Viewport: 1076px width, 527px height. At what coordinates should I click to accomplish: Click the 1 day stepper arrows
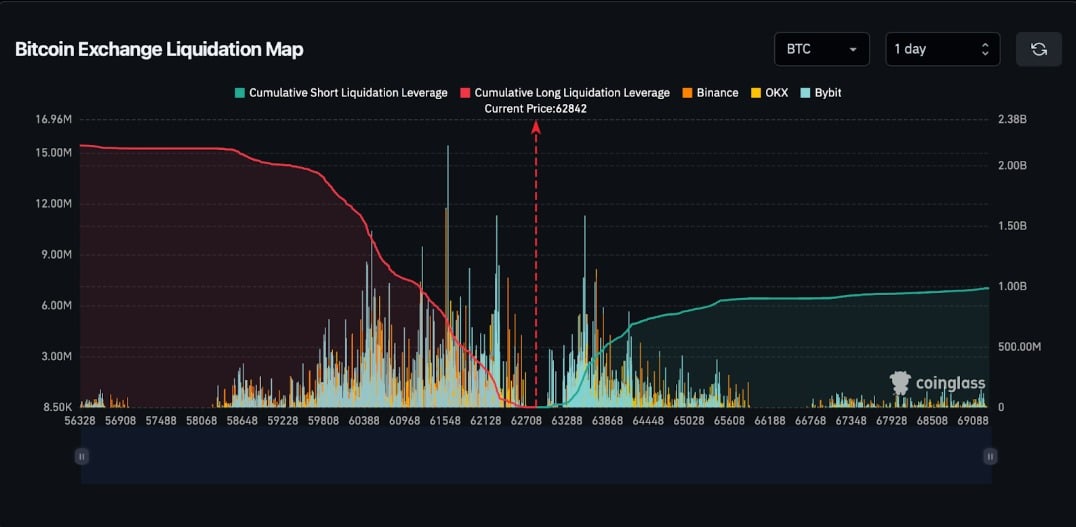click(x=985, y=49)
